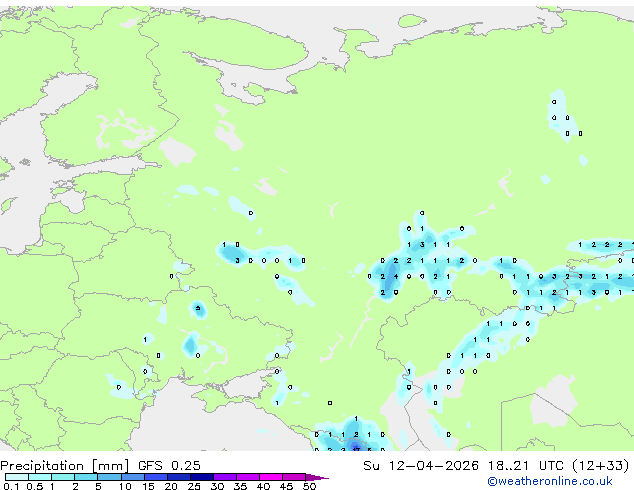Select the 0.5–1 mm legend swatch
Image resolution: width=634 pixels, height=490 pixels.
tap(40, 477)
